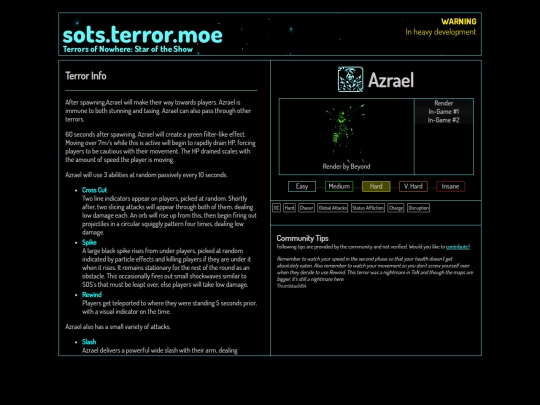
Task: Open the sots.terror.moe site title
Action: pyautogui.click(x=143, y=35)
